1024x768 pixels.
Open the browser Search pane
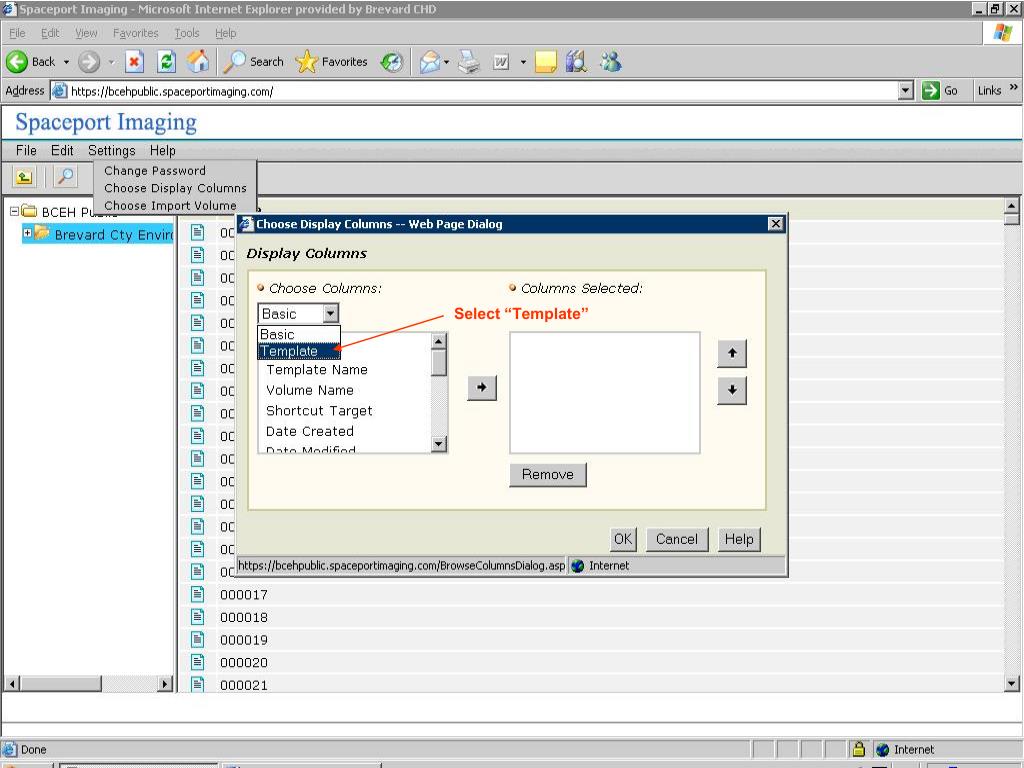pos(253,62)
